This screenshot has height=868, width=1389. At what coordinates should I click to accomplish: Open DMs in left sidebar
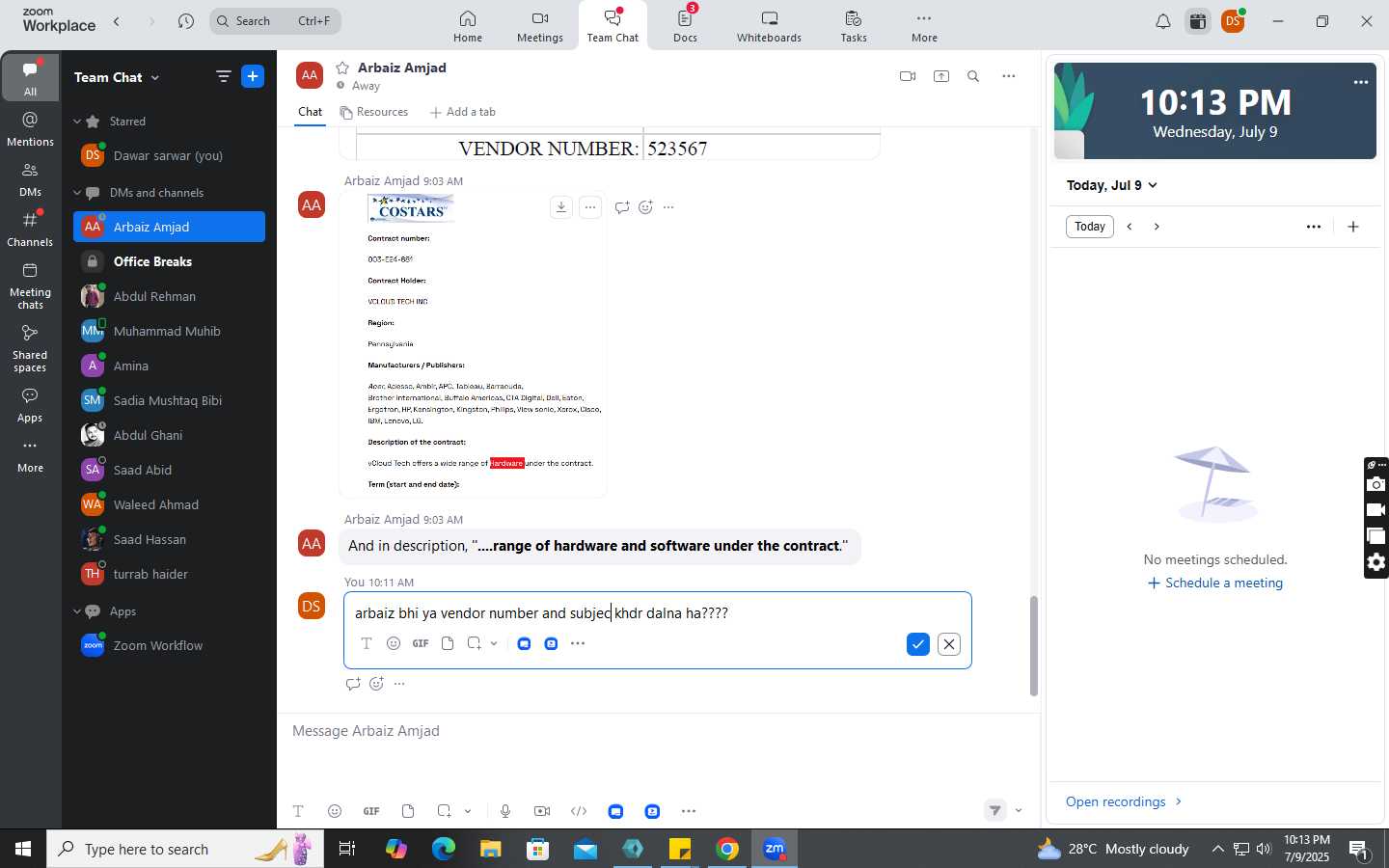coord(30,178)
